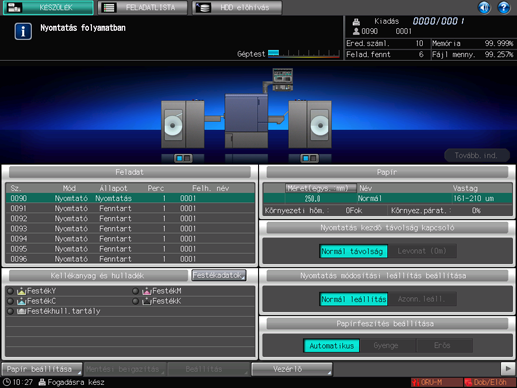Click the Memória 99.999% value
Screen dimensions: 517x388
point(499,43)
